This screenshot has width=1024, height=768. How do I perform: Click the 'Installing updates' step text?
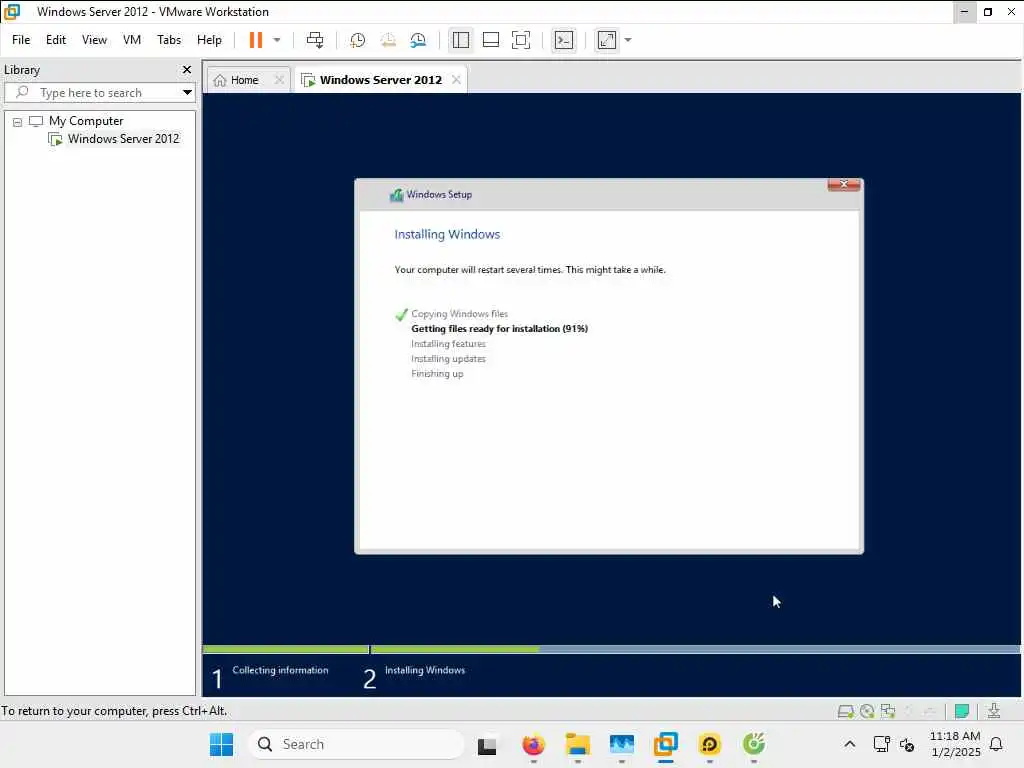coord(448,359)
